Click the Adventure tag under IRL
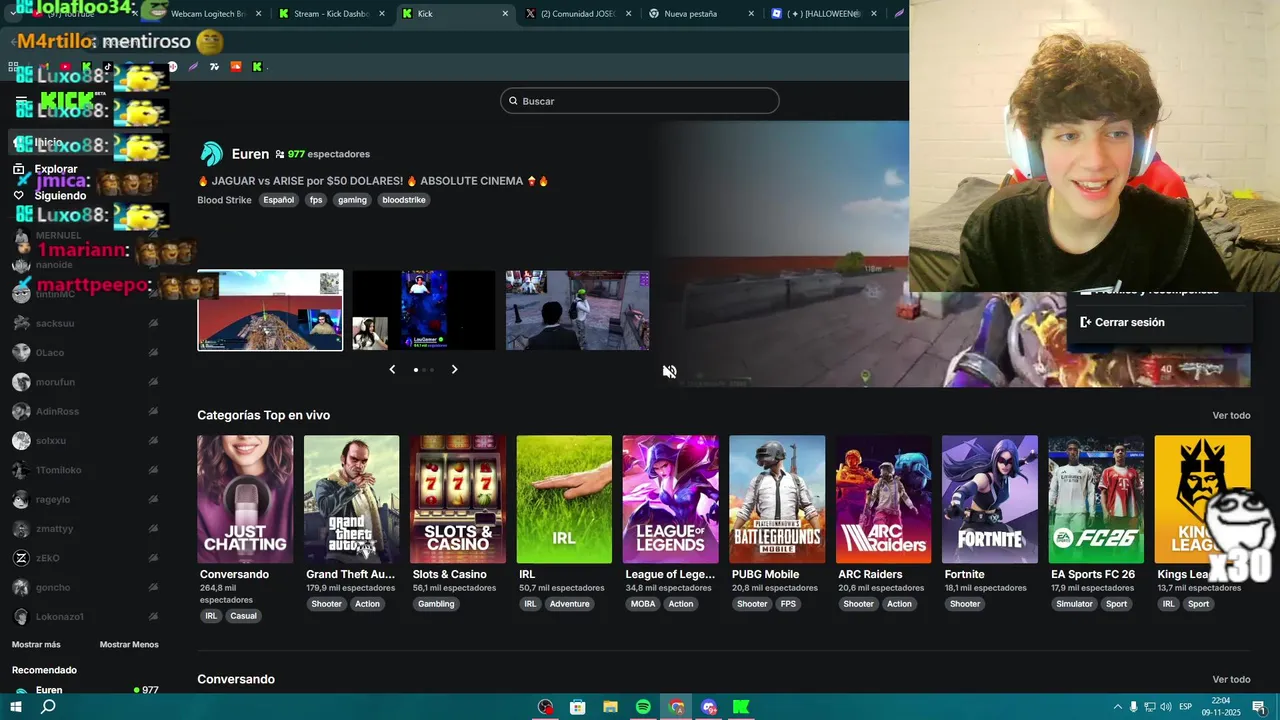 [x=569, y=604]
